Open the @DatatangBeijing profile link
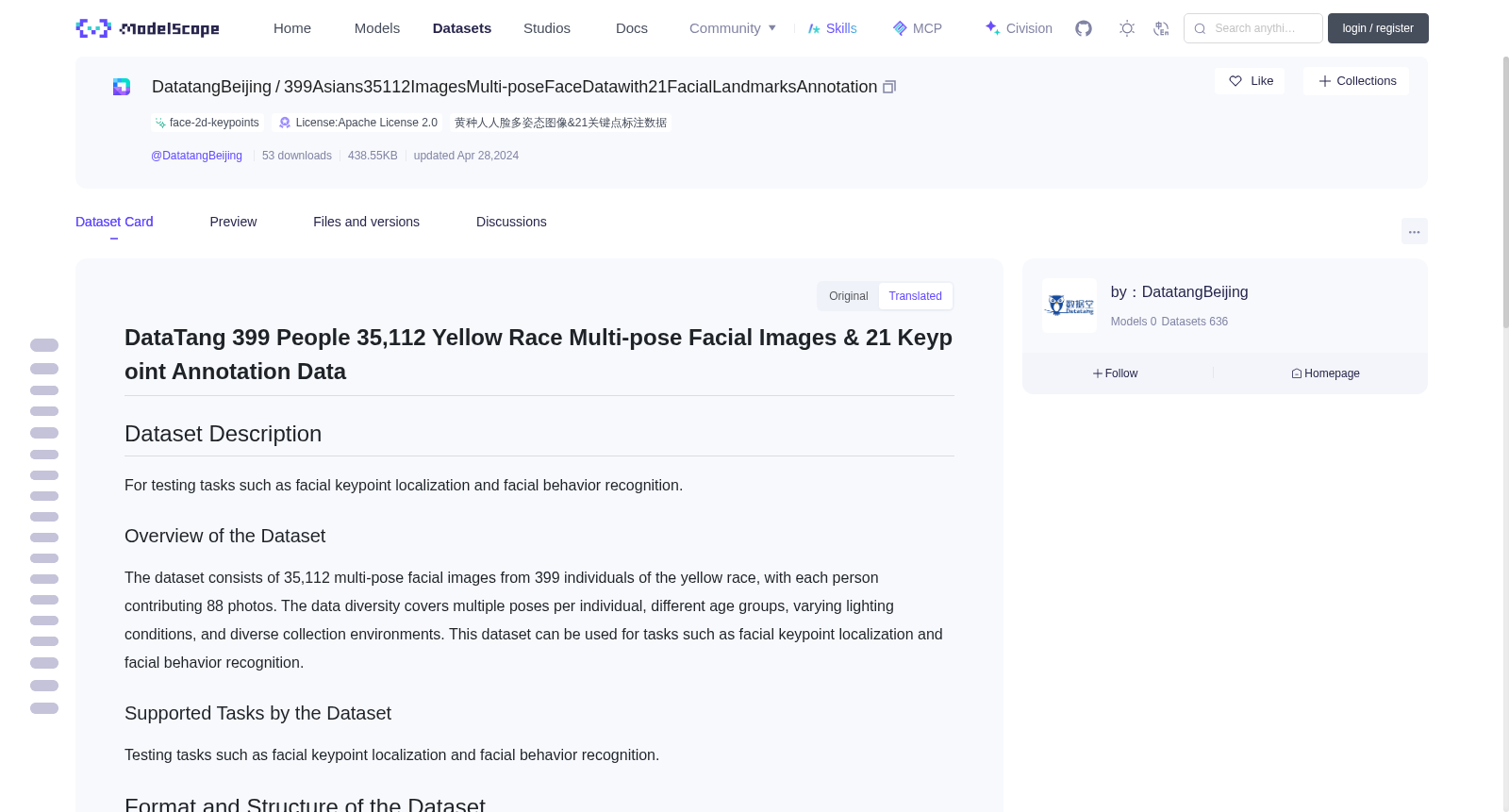Image resolution: width=1509 pixels, height=812 pixels. tap(196, 156)
